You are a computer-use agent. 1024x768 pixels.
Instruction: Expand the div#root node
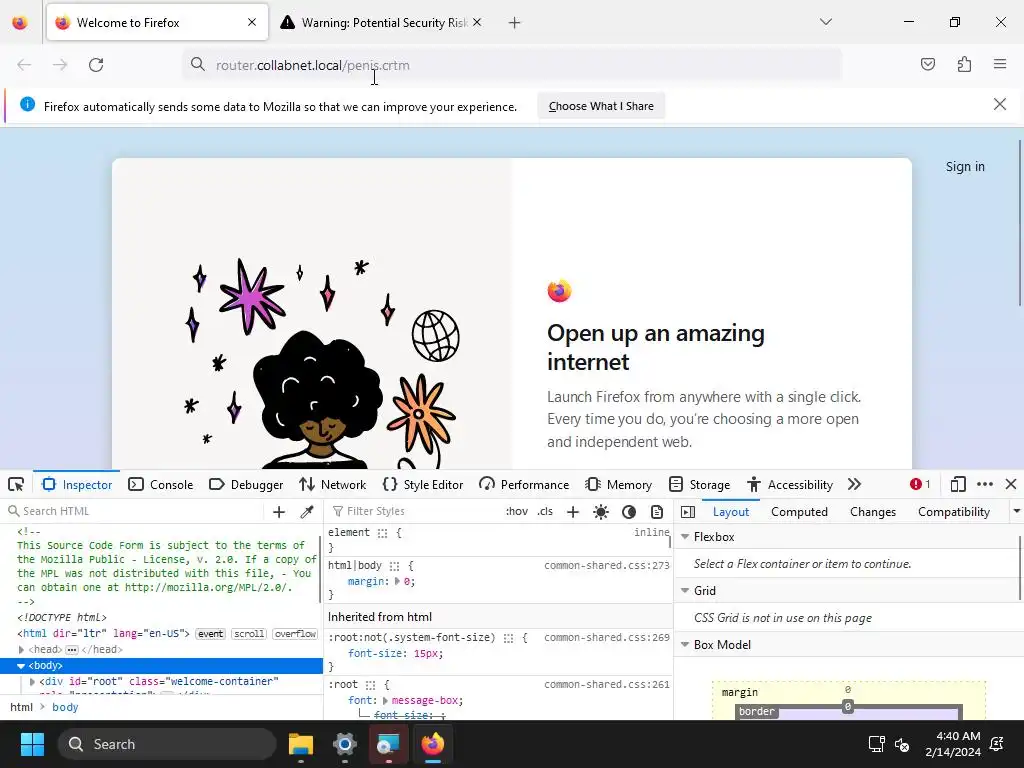32,681
